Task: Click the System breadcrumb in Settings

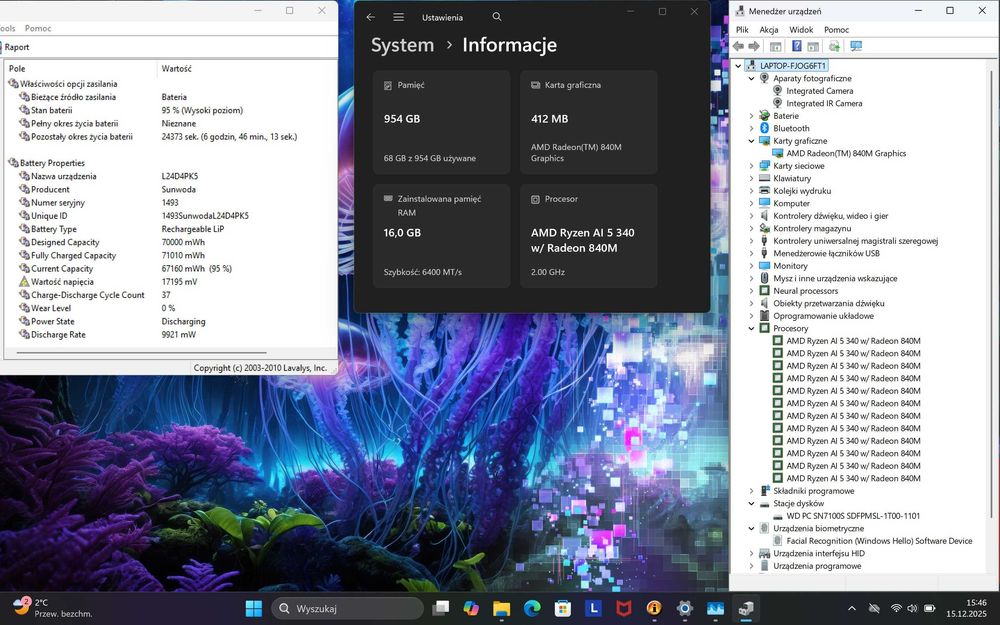Action: click(x=402, y=45)
